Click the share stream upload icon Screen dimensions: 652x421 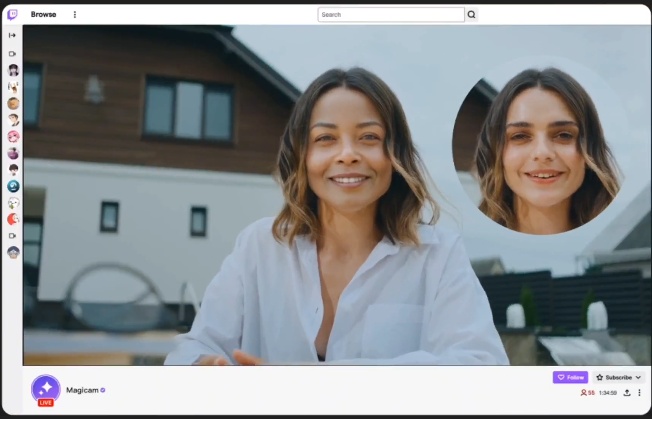coord(627,393)
